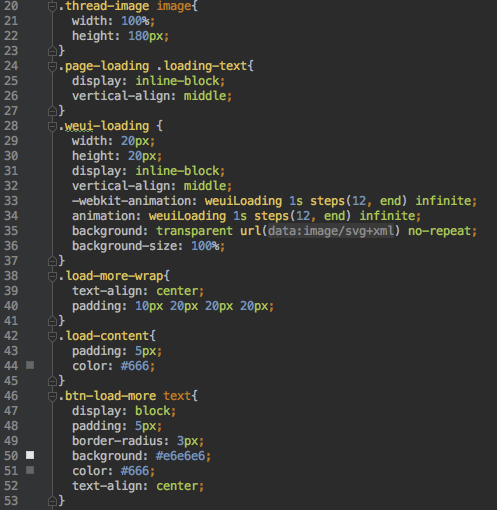
Task: Collapse the .page-loading .loading-text block
Action: (52, 66)
